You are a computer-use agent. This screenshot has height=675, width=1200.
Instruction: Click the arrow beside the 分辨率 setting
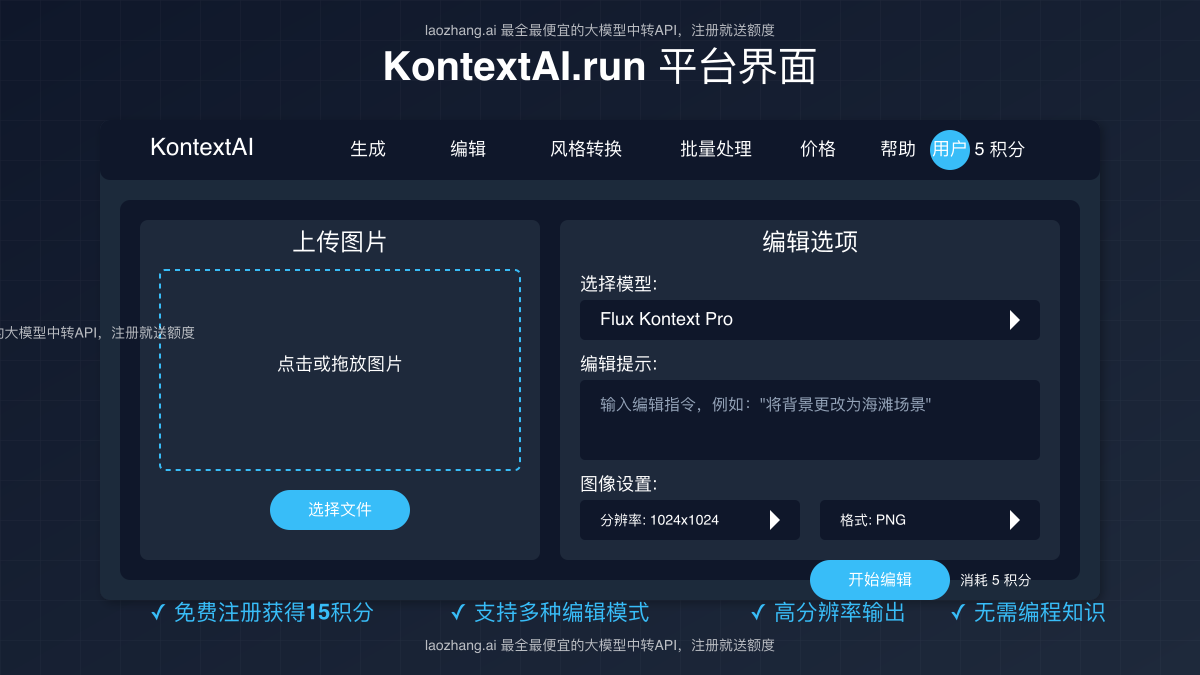click(x=775, y=520)
